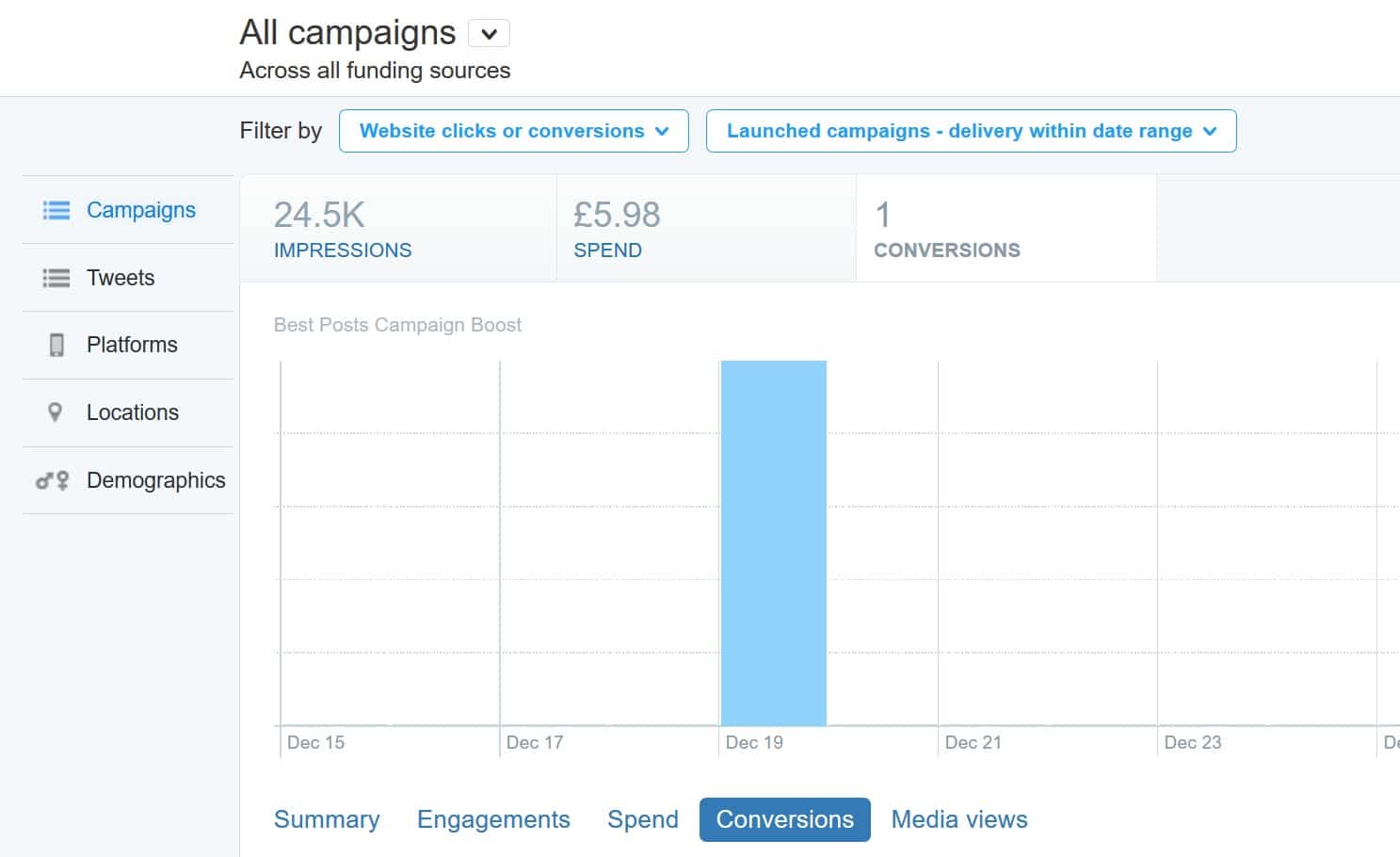Click the £5.98 Spend metric card
This screenshot has height=857, width=1400.
tap(705, 228)
